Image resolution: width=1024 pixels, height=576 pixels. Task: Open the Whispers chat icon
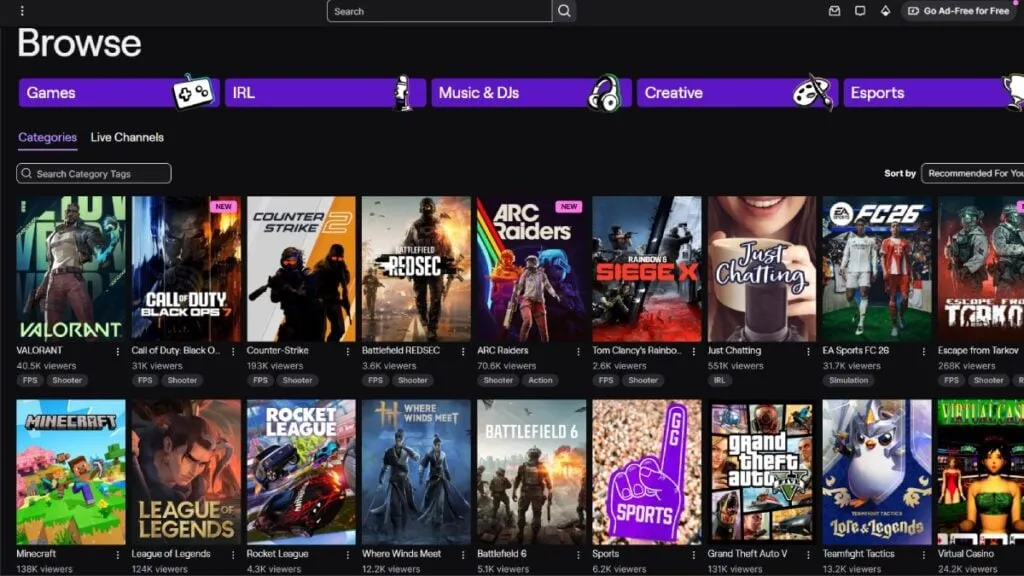click(860, 11)
